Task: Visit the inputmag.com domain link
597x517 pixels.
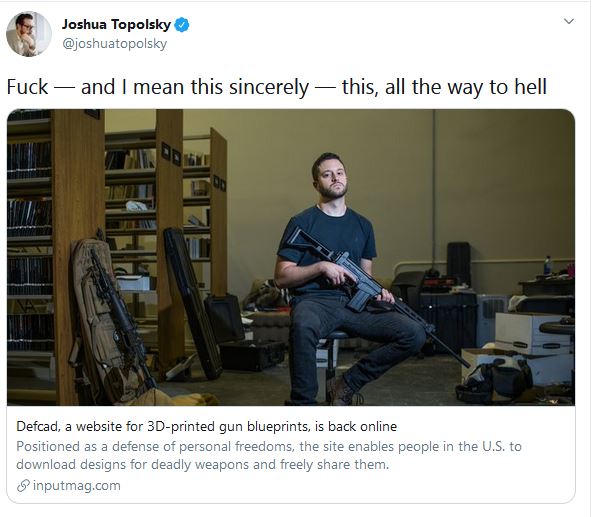Action: [x=77, y=485]
